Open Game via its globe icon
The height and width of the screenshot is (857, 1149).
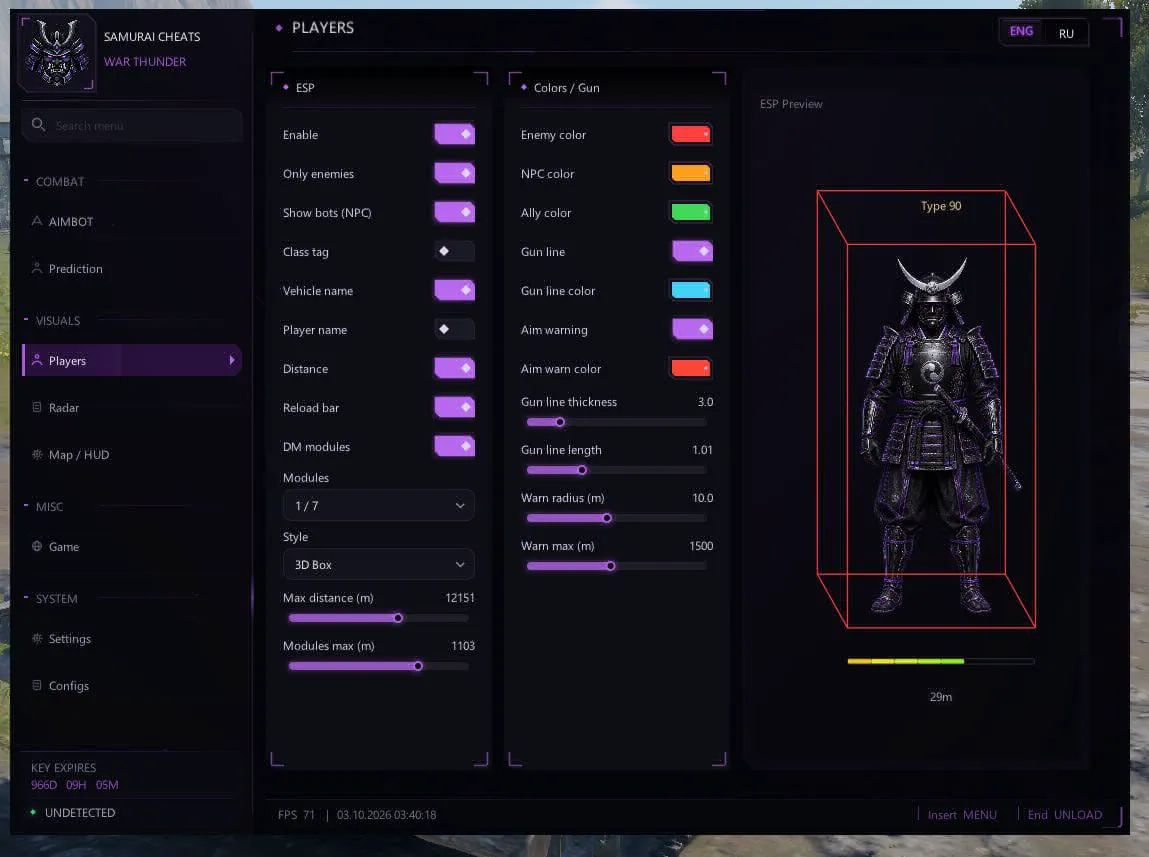click(37, 546)
